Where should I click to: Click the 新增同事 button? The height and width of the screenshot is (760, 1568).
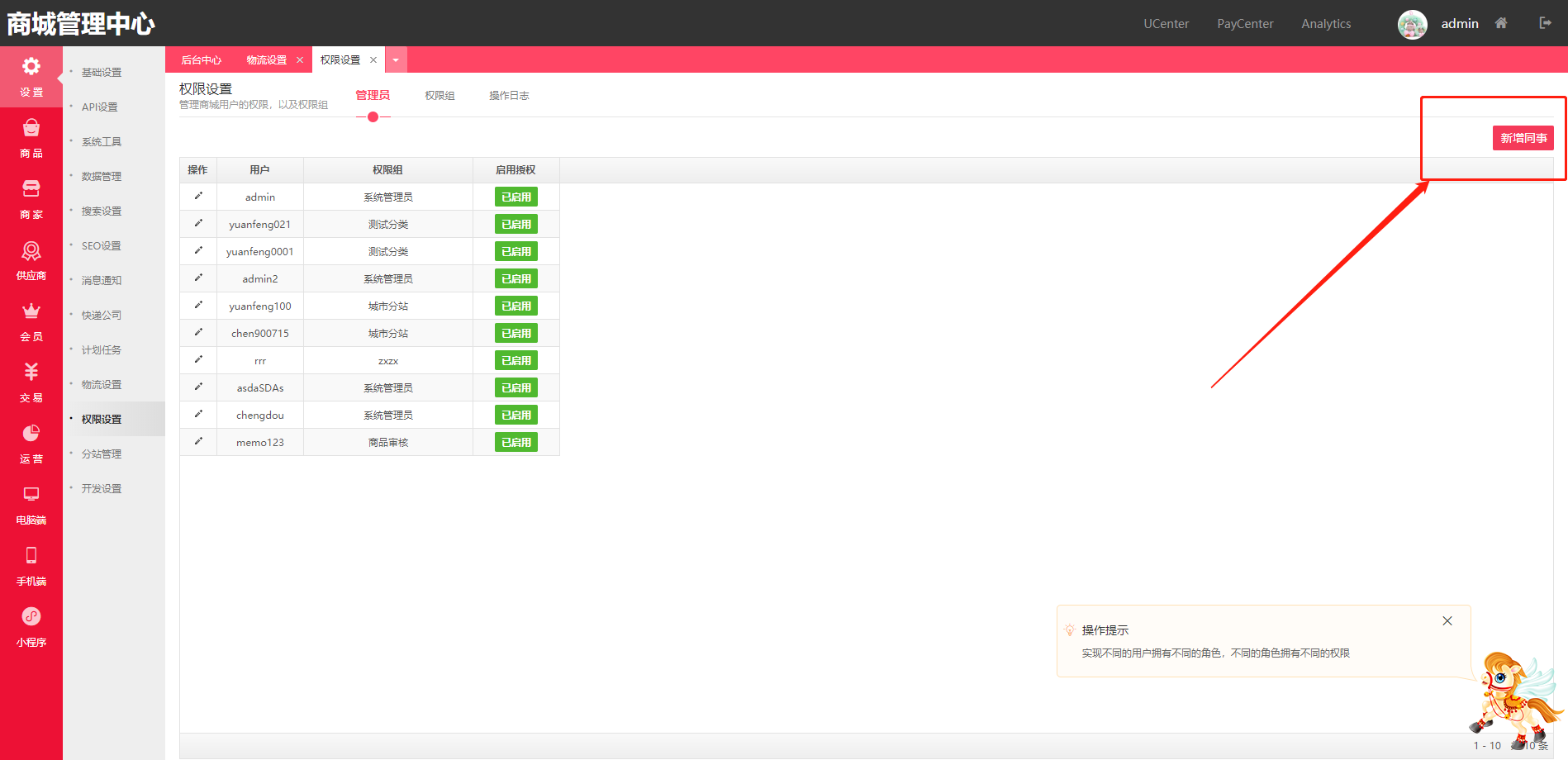[x=1523, y=138]
